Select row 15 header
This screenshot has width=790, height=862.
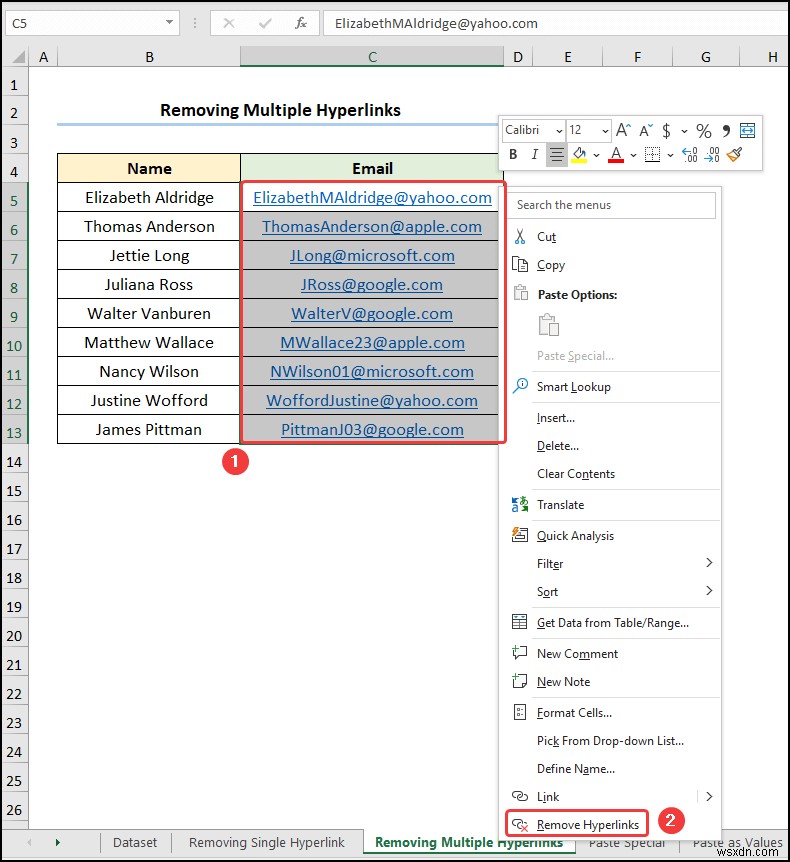(14, 491)
